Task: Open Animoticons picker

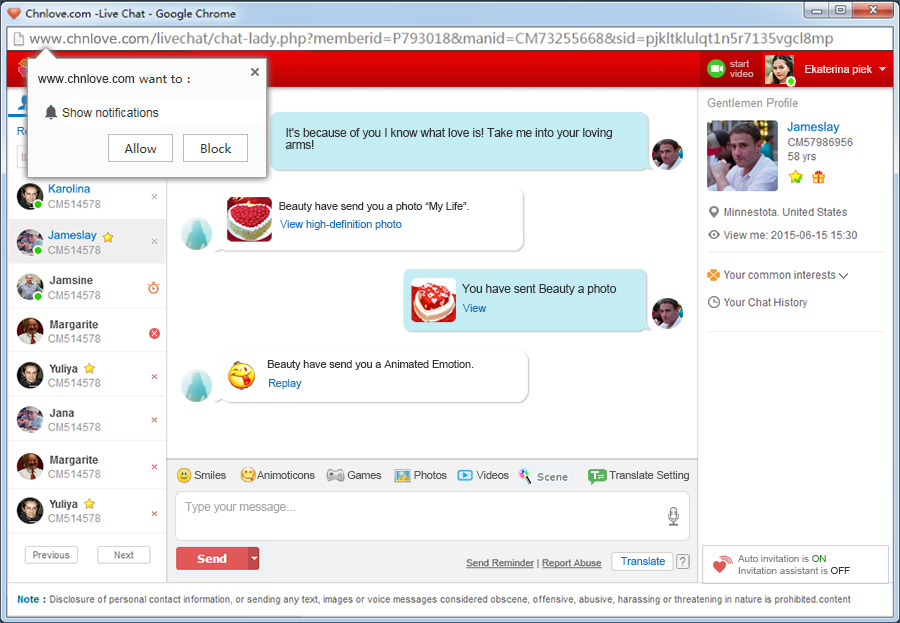Action: coord(278,475)
